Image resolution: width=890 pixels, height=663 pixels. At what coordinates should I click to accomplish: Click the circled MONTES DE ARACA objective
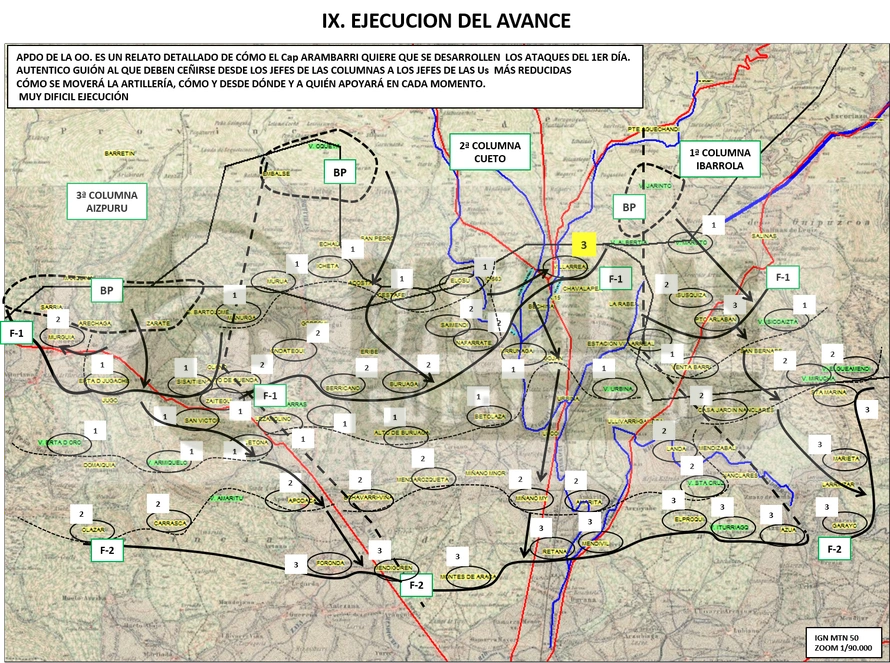(x=468, y=577)
